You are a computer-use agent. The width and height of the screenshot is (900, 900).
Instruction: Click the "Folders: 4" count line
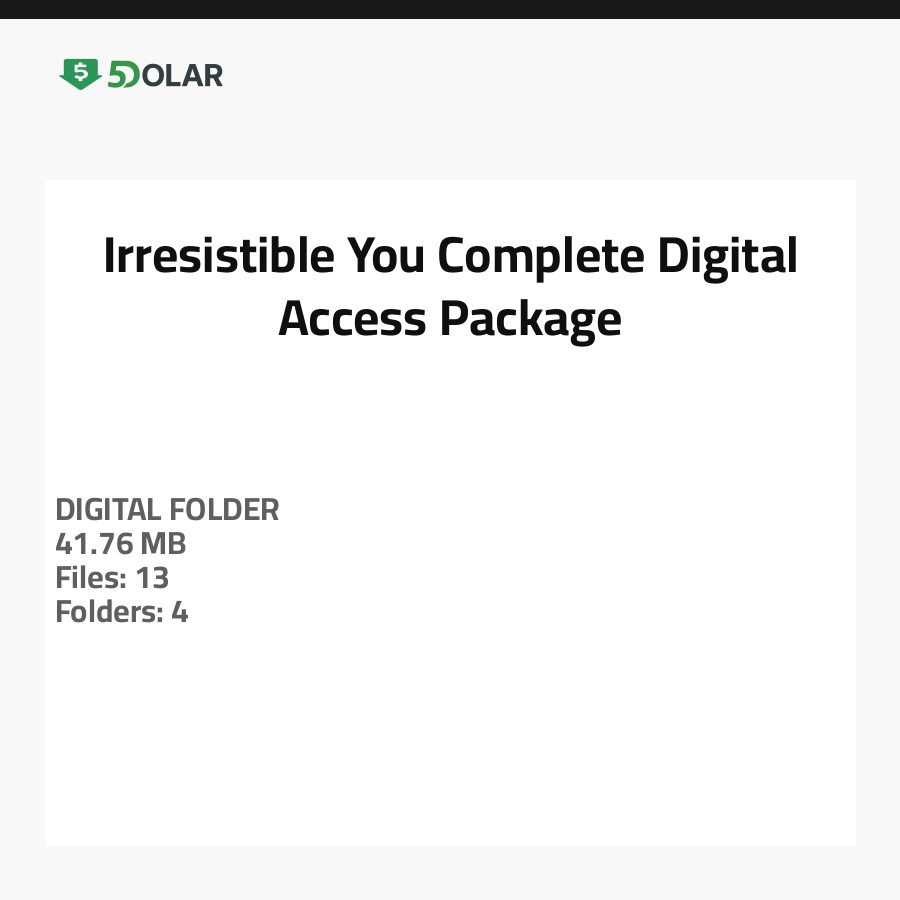(122, 612)
